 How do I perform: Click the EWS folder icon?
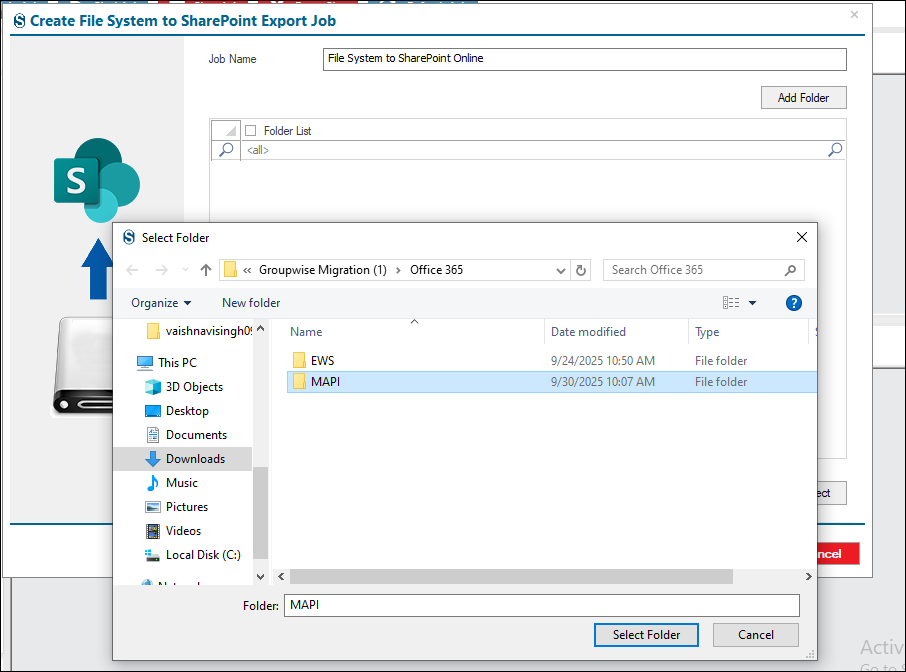[x=299, y=361]
